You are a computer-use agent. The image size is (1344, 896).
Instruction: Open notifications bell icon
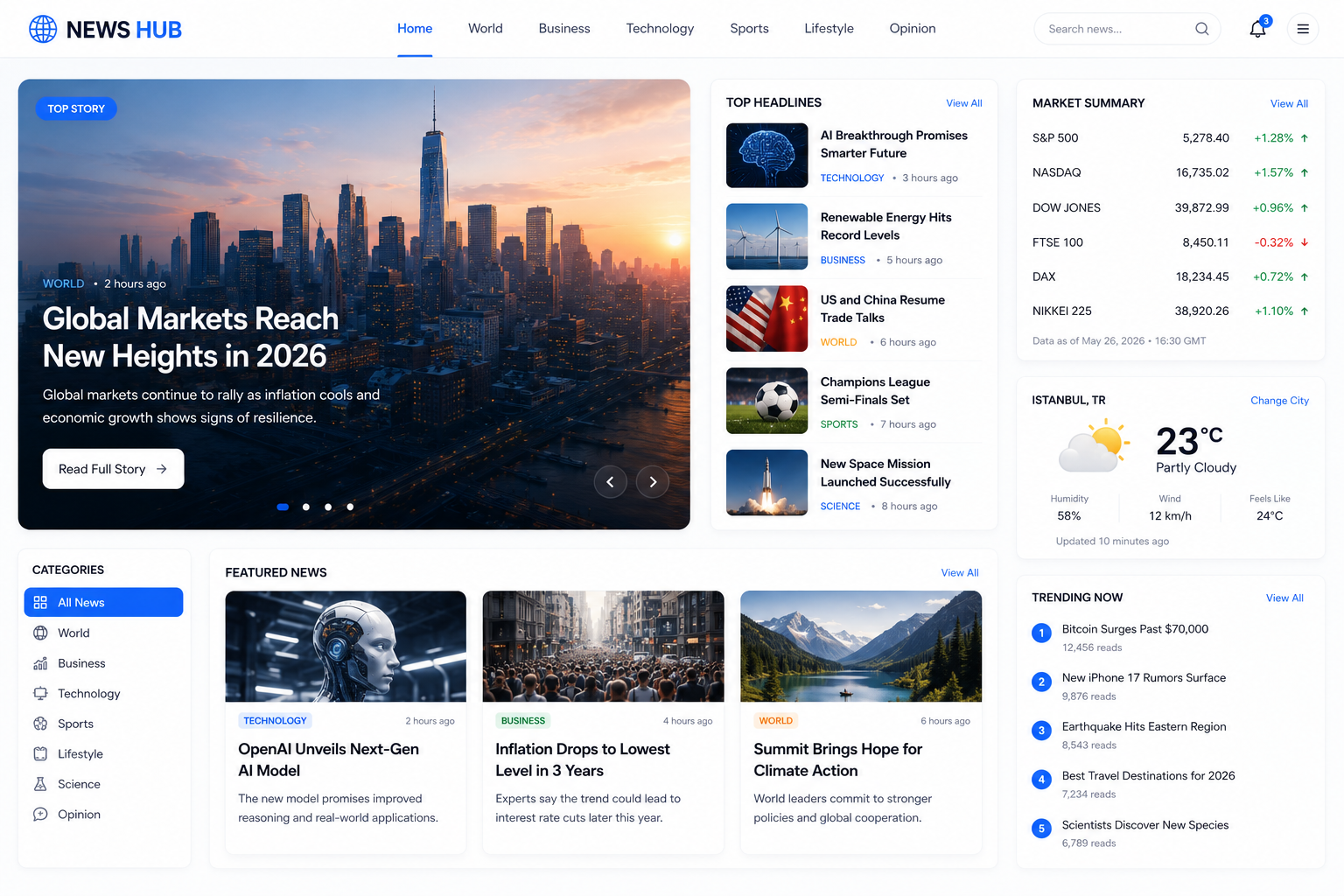tap(1257, 29)
